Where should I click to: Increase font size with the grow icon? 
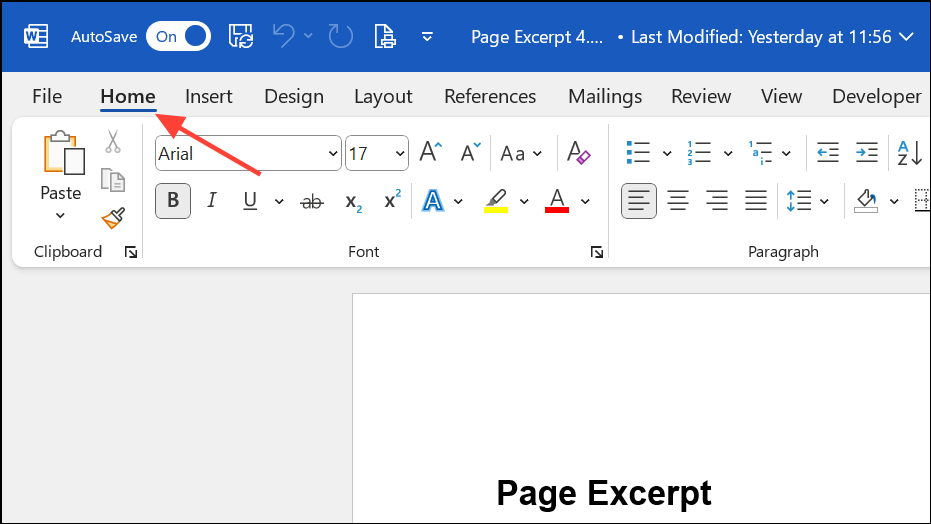coord(430,153)
